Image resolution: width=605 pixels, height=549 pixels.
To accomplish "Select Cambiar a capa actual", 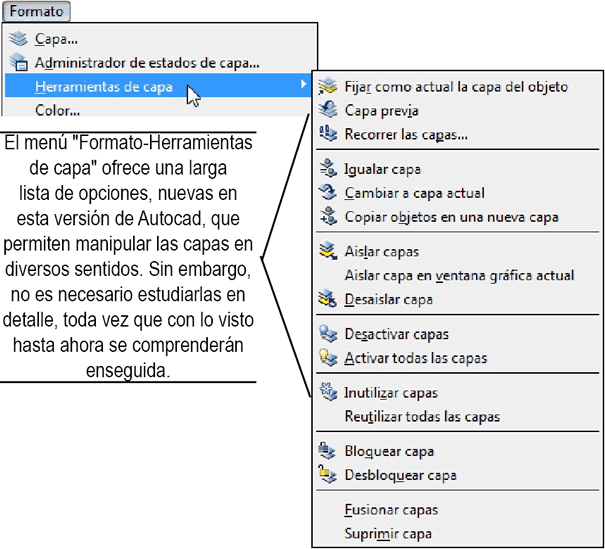I will (x=414, y=193).
